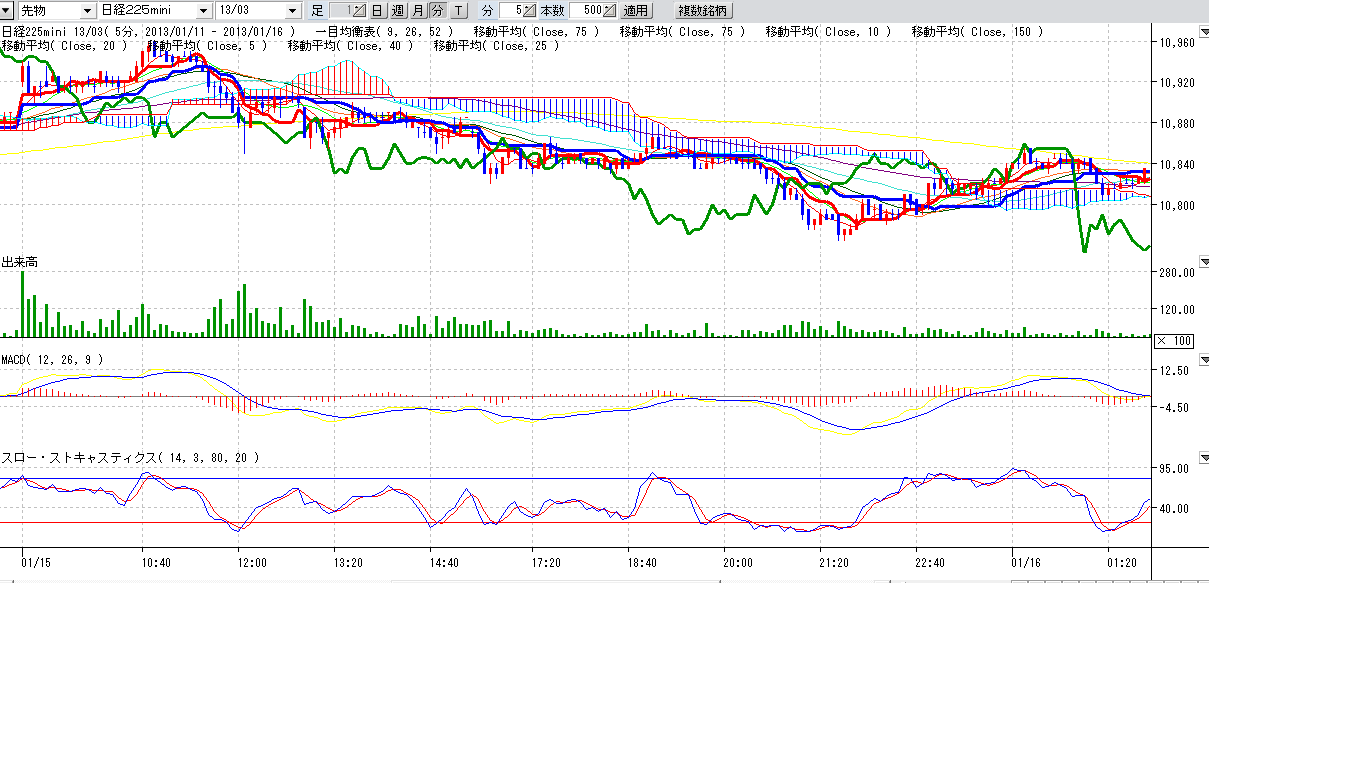Switch to T (tick) chart mode

[458, 11]
